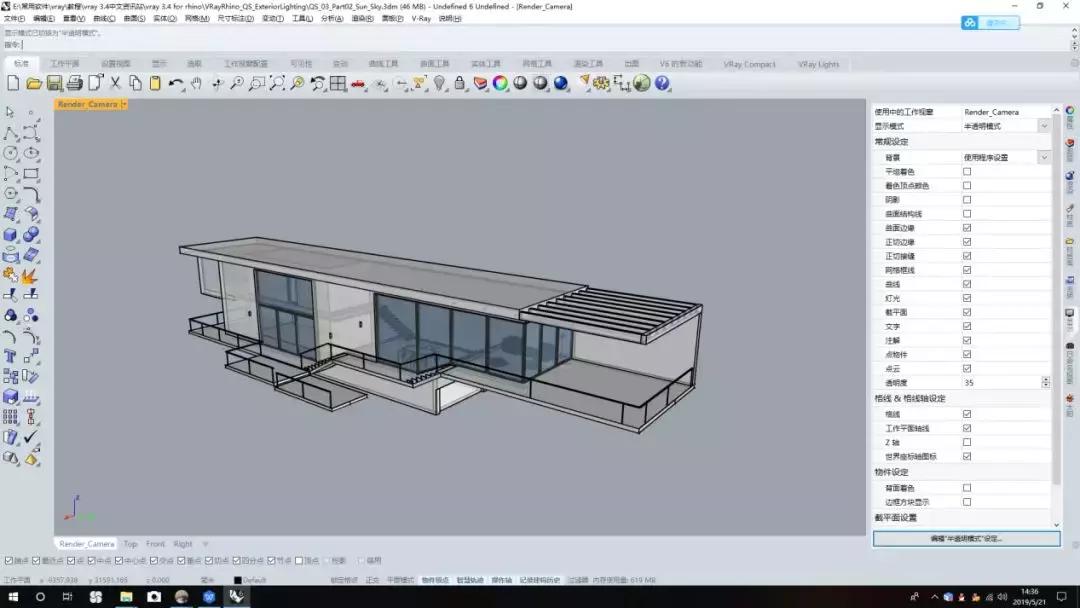Increase 透明度 value with the up stepper

click(1045, 379)
